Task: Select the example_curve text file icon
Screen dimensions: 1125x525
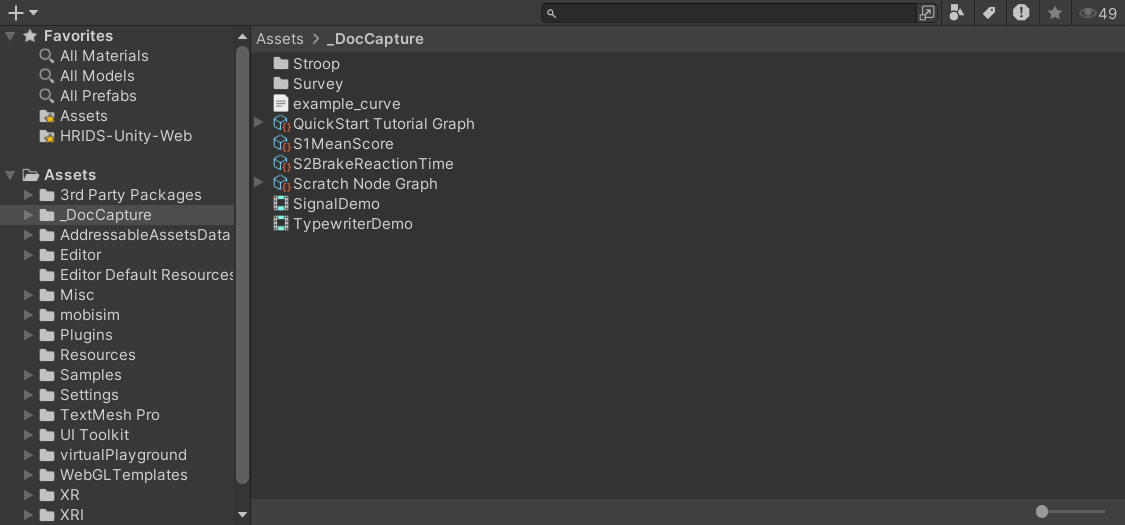Action: [281, 104]
